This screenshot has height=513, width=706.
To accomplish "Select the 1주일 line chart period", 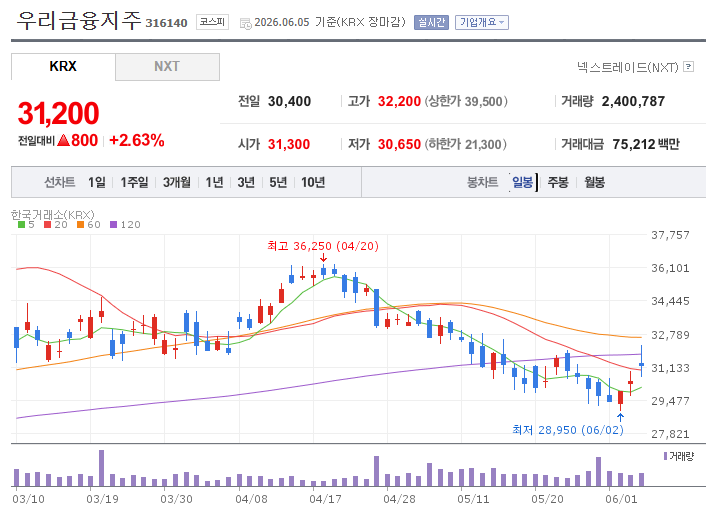I will (x=134, y=182).
